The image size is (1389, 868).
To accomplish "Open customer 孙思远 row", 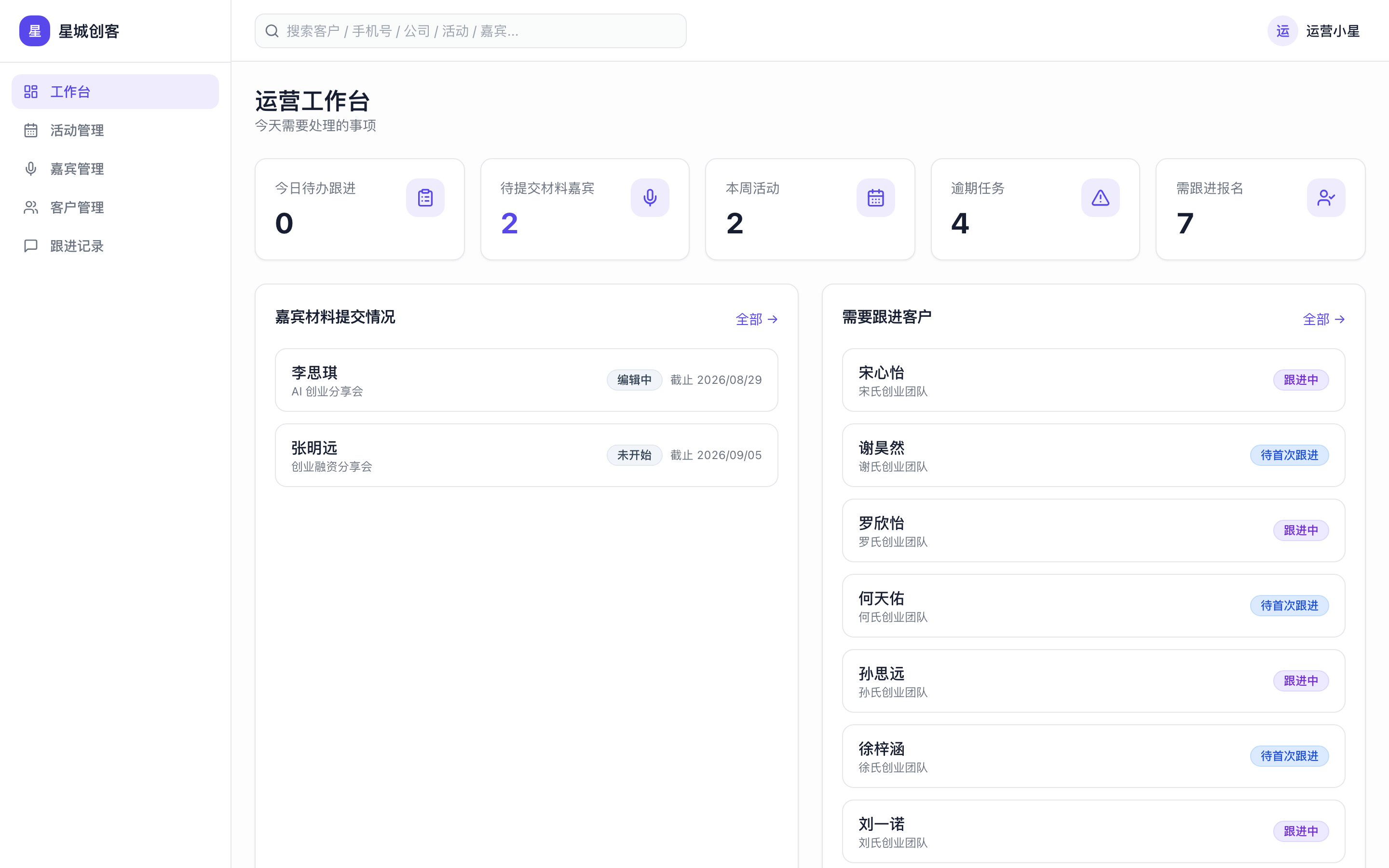I will click(x=1093, y=681).
